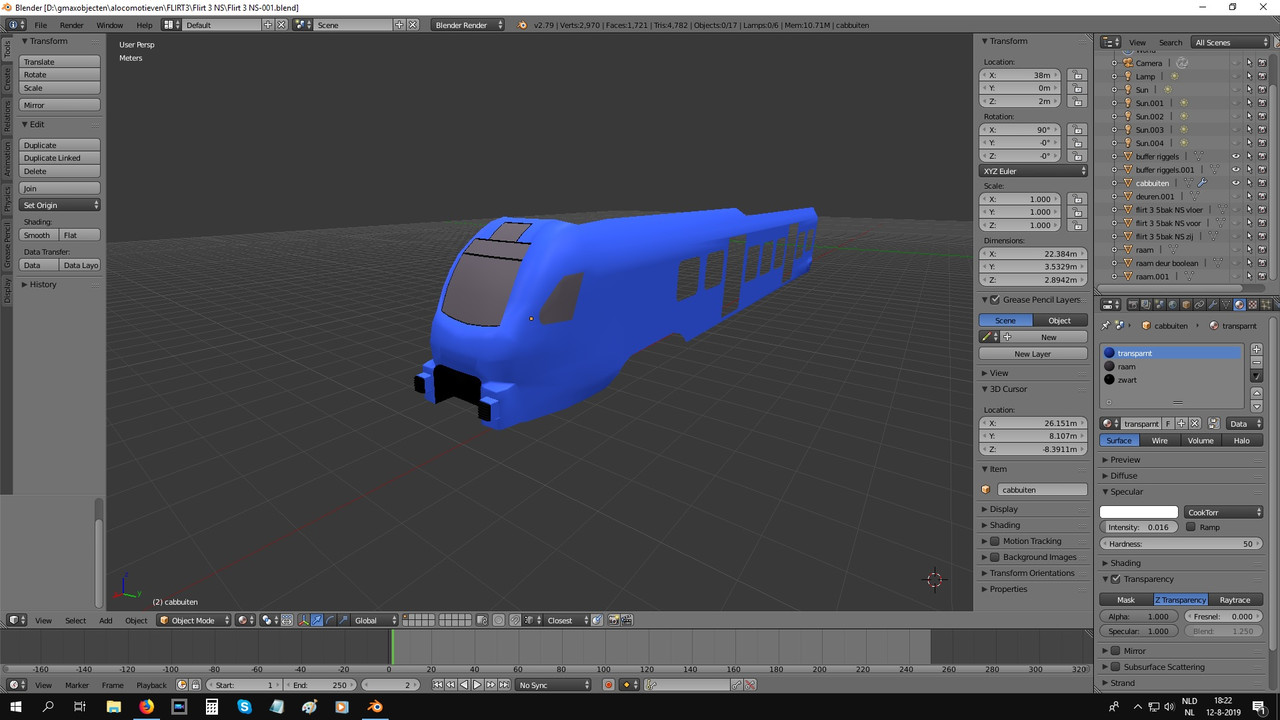
Task: Click the New Layer button
Action: (x=1033, y=354)
